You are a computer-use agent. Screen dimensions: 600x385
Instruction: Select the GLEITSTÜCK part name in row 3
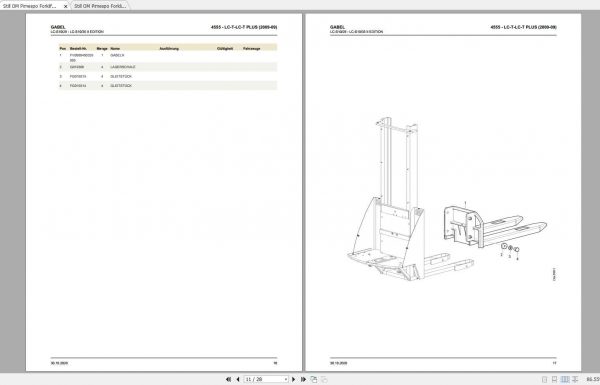coord(121,77)
